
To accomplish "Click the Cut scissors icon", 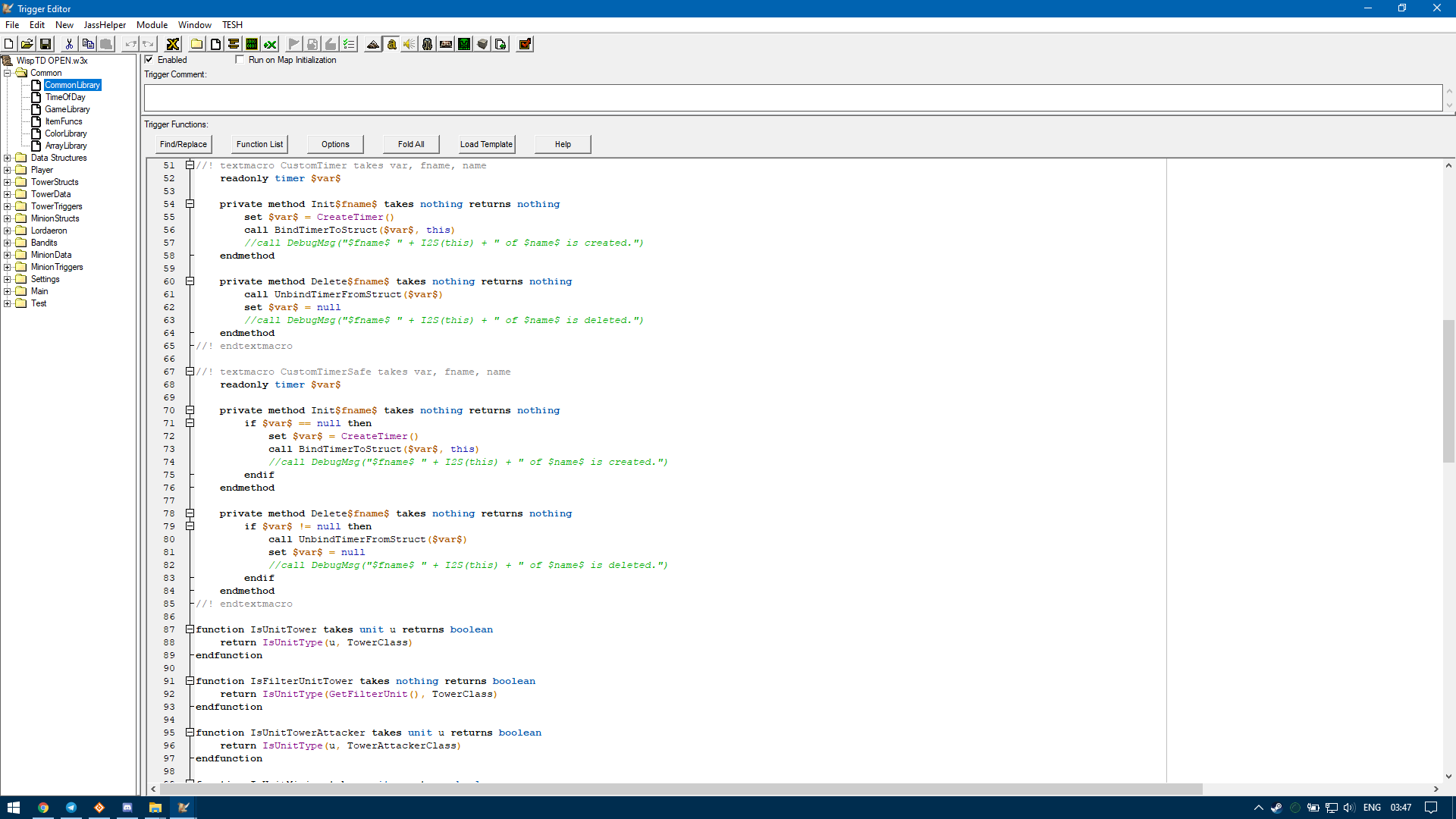I will click(69, 44).
